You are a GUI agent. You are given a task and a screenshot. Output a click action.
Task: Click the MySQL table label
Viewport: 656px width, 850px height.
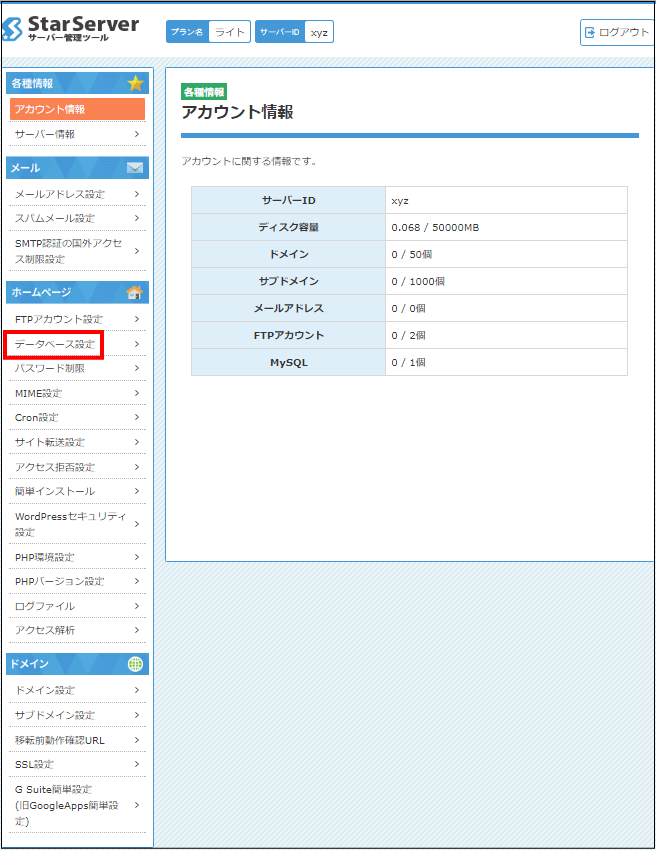pyautogui.click(x=288, y=363)
